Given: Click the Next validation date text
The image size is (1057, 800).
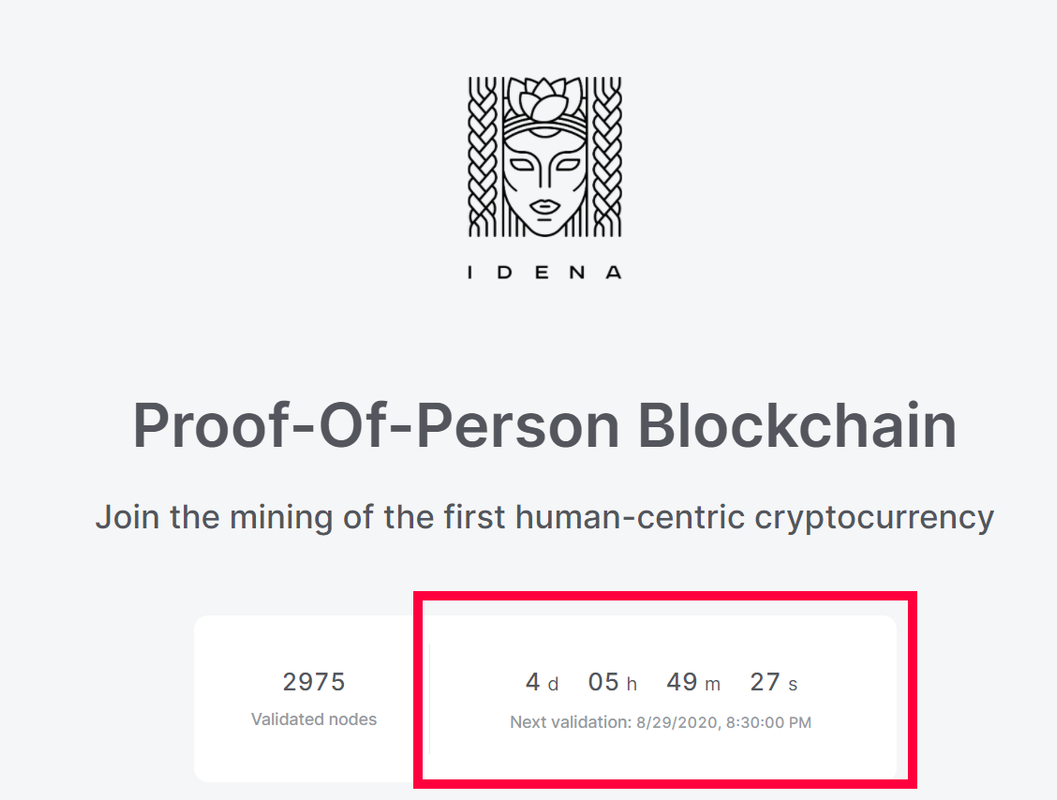Looking at the screenshot, I should [x=661, y=722].
